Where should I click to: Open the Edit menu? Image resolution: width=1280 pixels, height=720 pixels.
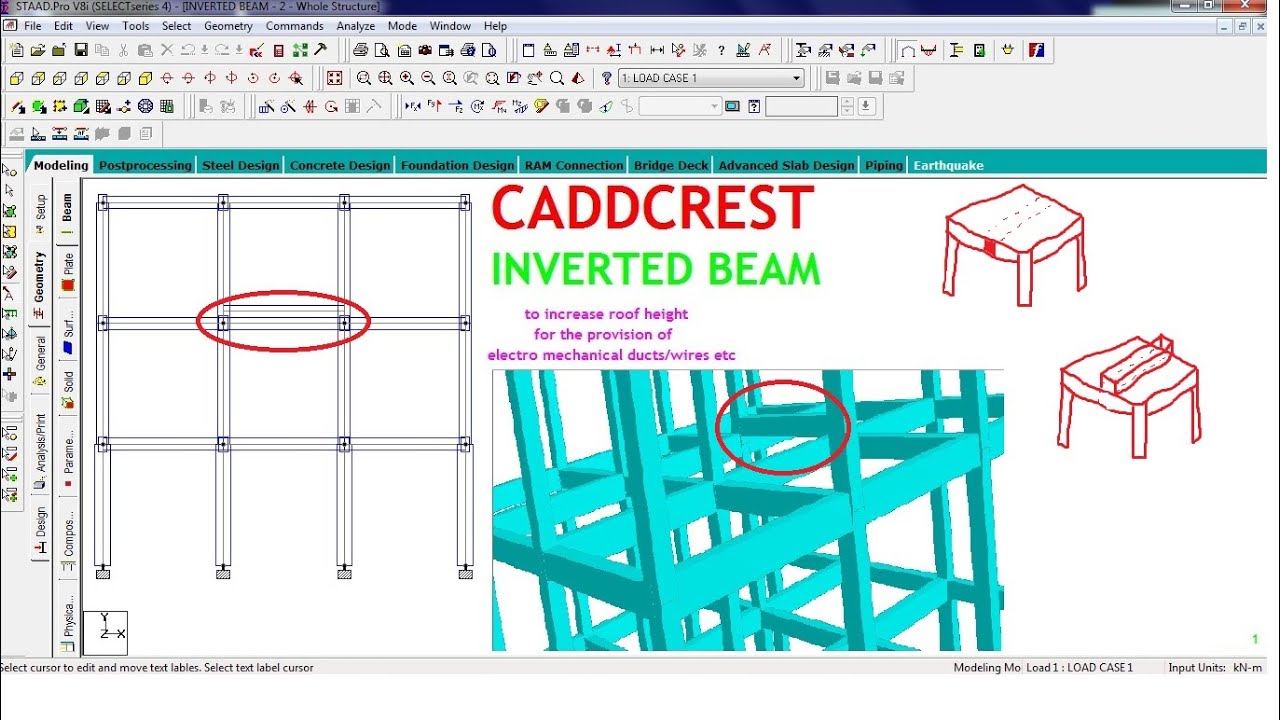coord(63,26)
